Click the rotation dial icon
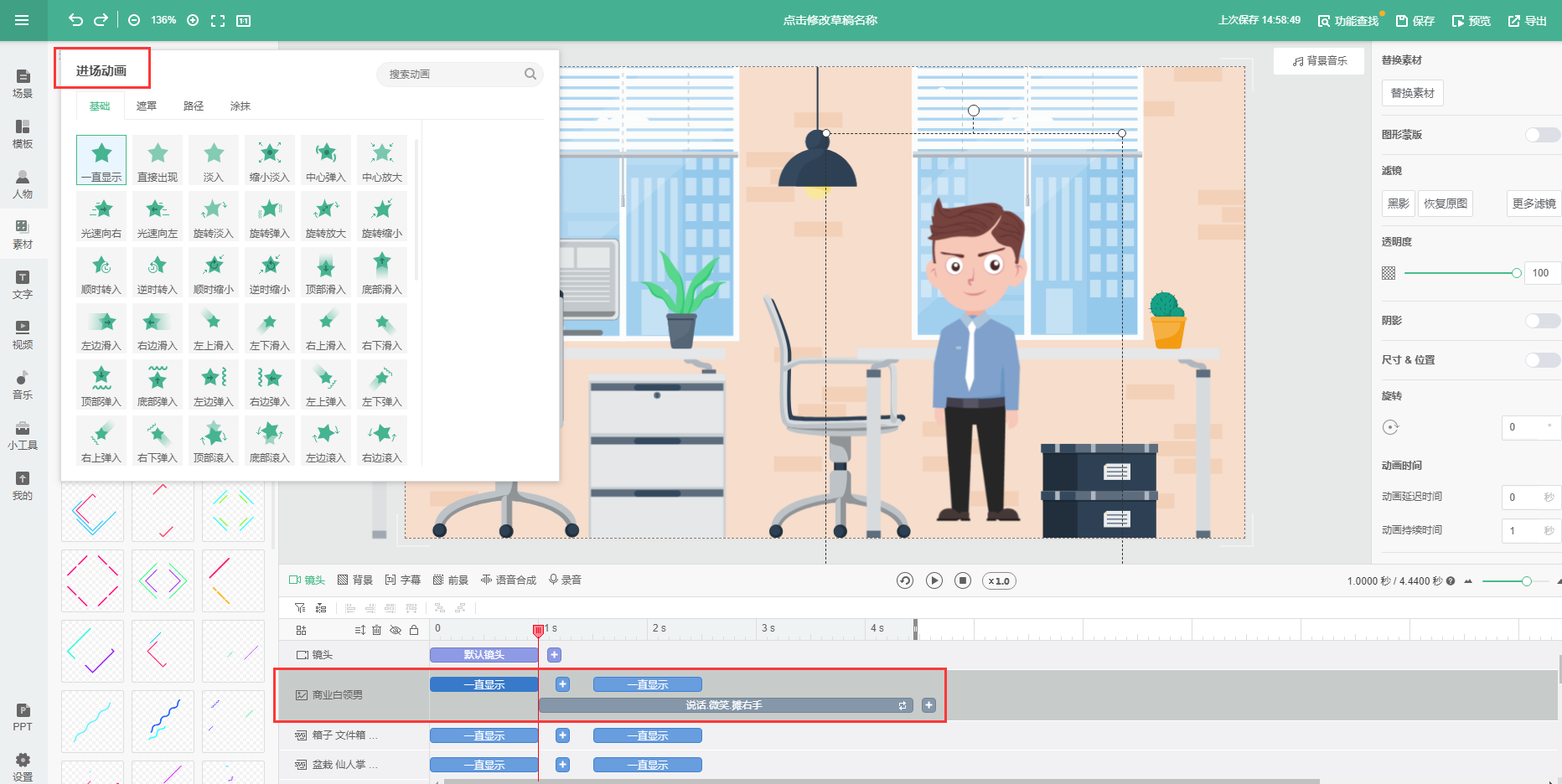Image resolution: width=1562 pixels, height=784 pixels. pyautogui.click(x=1390, y=427)
